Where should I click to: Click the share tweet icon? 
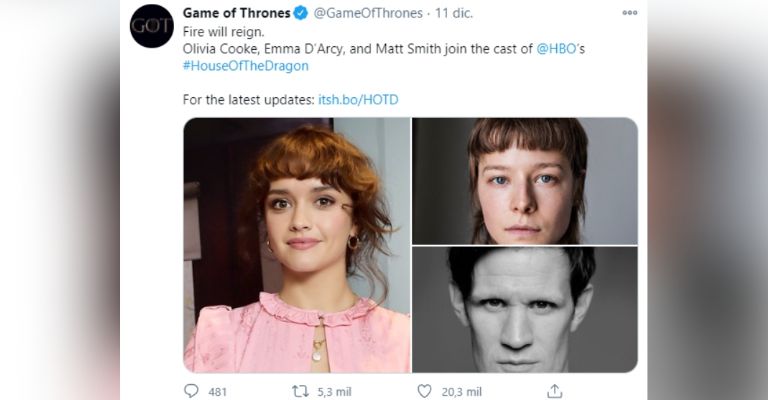coord(555,391)
